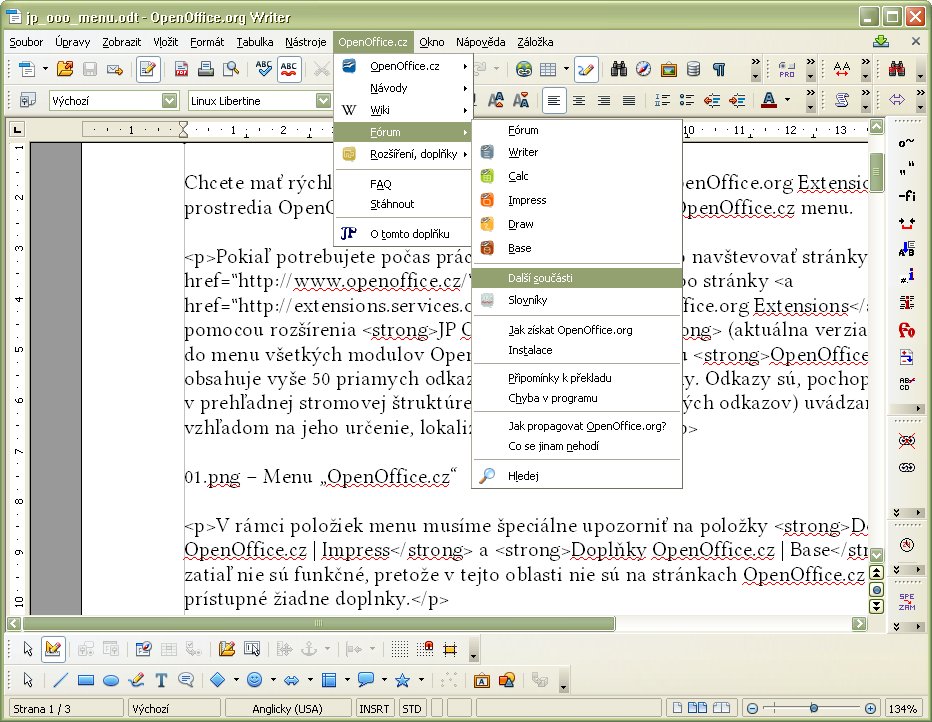Open Fontwork Gallery icon
Screen dimensions: 932x722
(x=481, y=680)
